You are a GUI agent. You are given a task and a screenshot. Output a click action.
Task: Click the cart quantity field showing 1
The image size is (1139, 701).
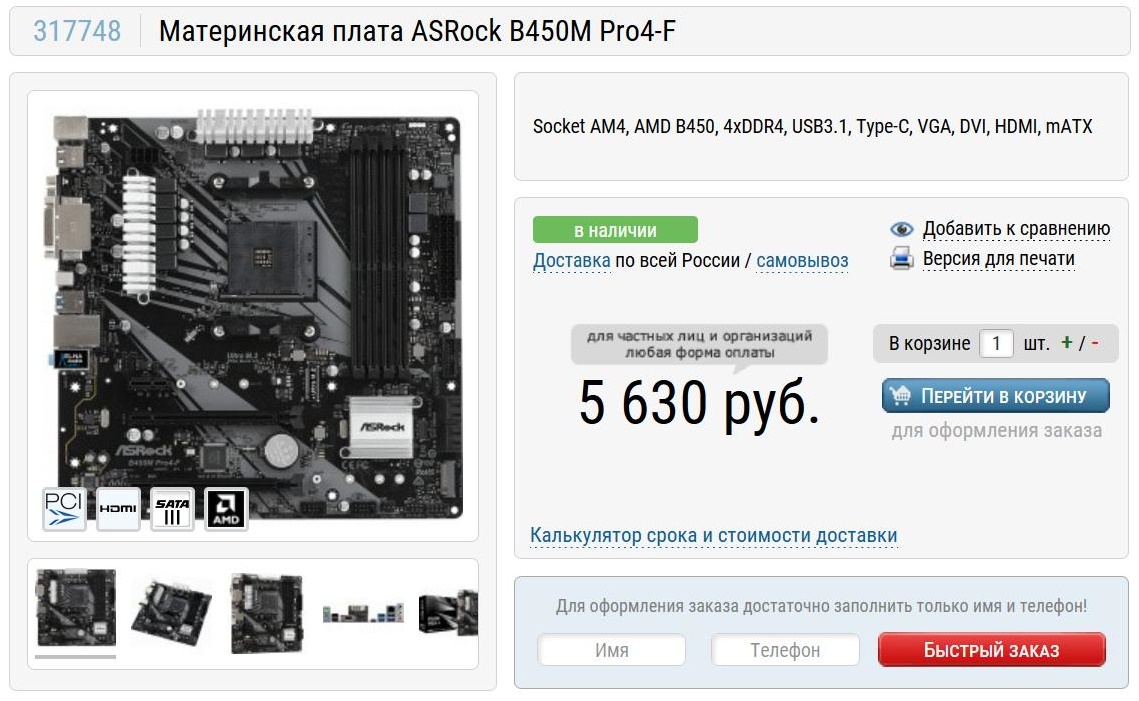click(996, 343)
